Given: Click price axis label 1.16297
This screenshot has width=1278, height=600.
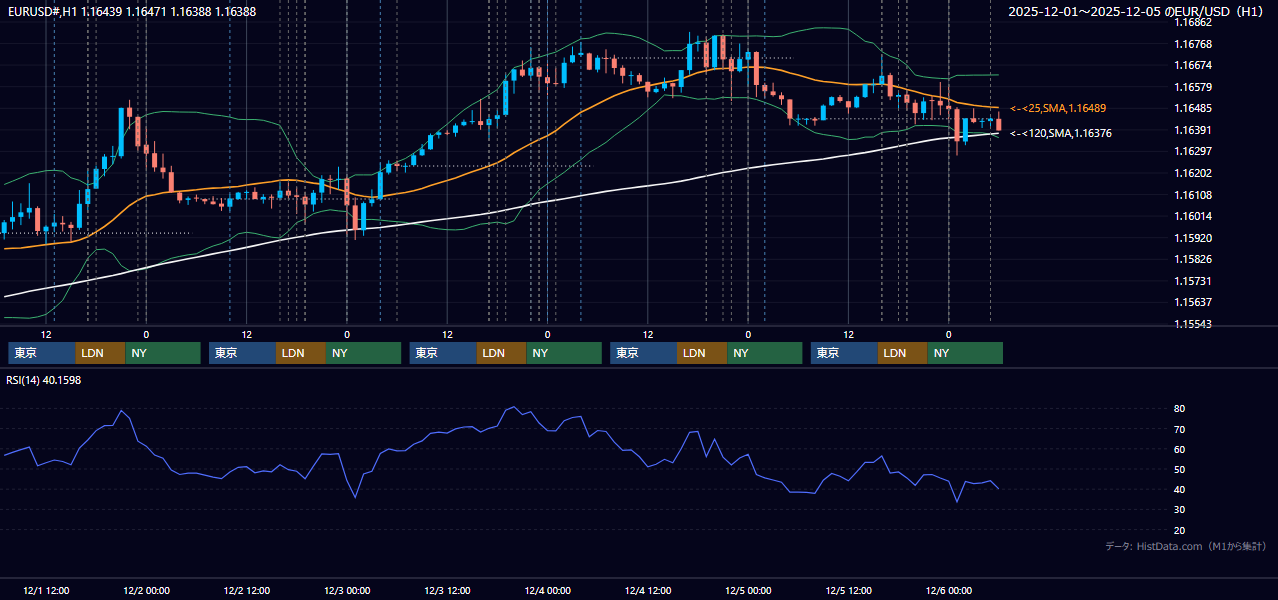Looking at the screenshot, I should point(1193,151).
